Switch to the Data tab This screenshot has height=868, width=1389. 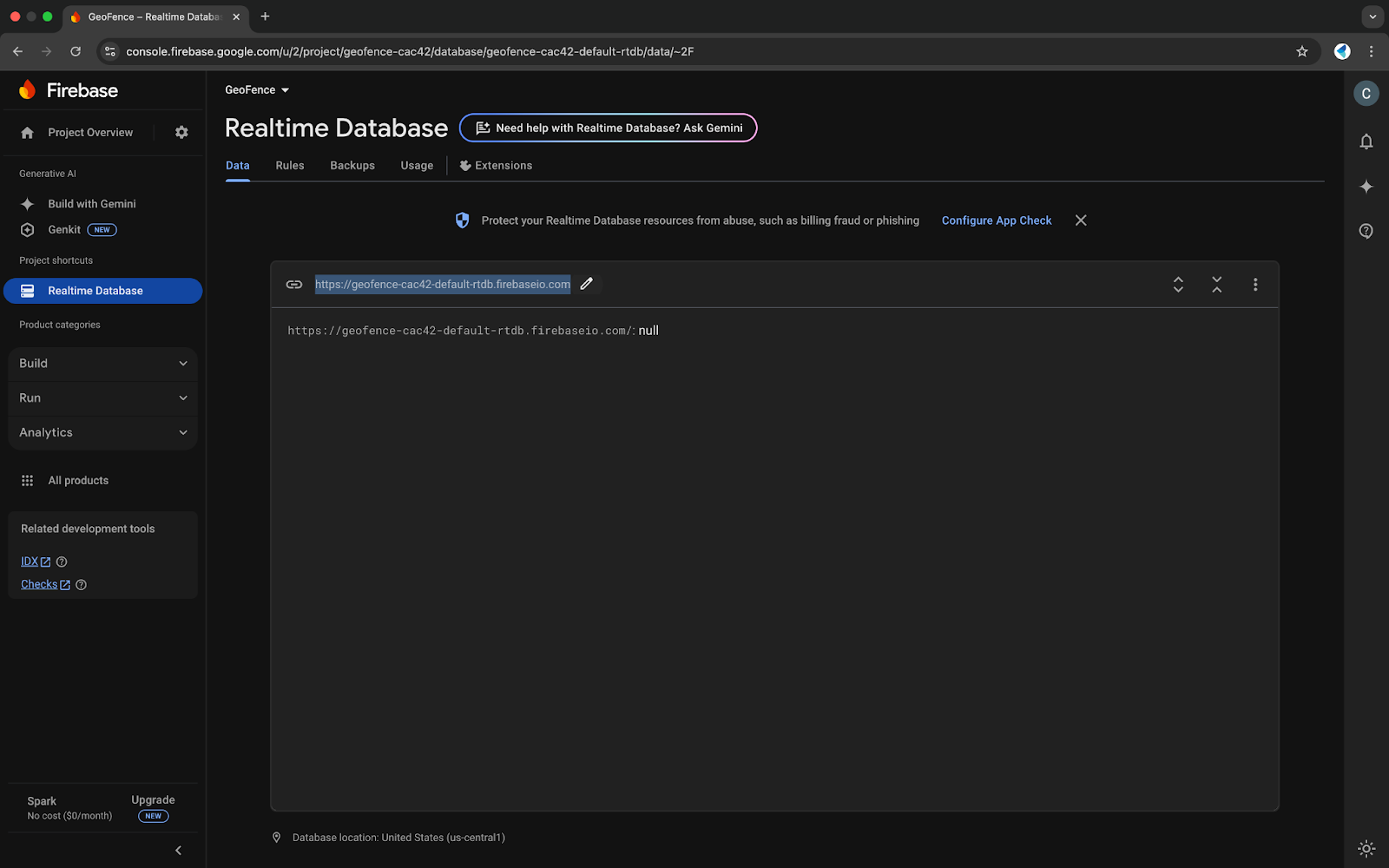238,166
